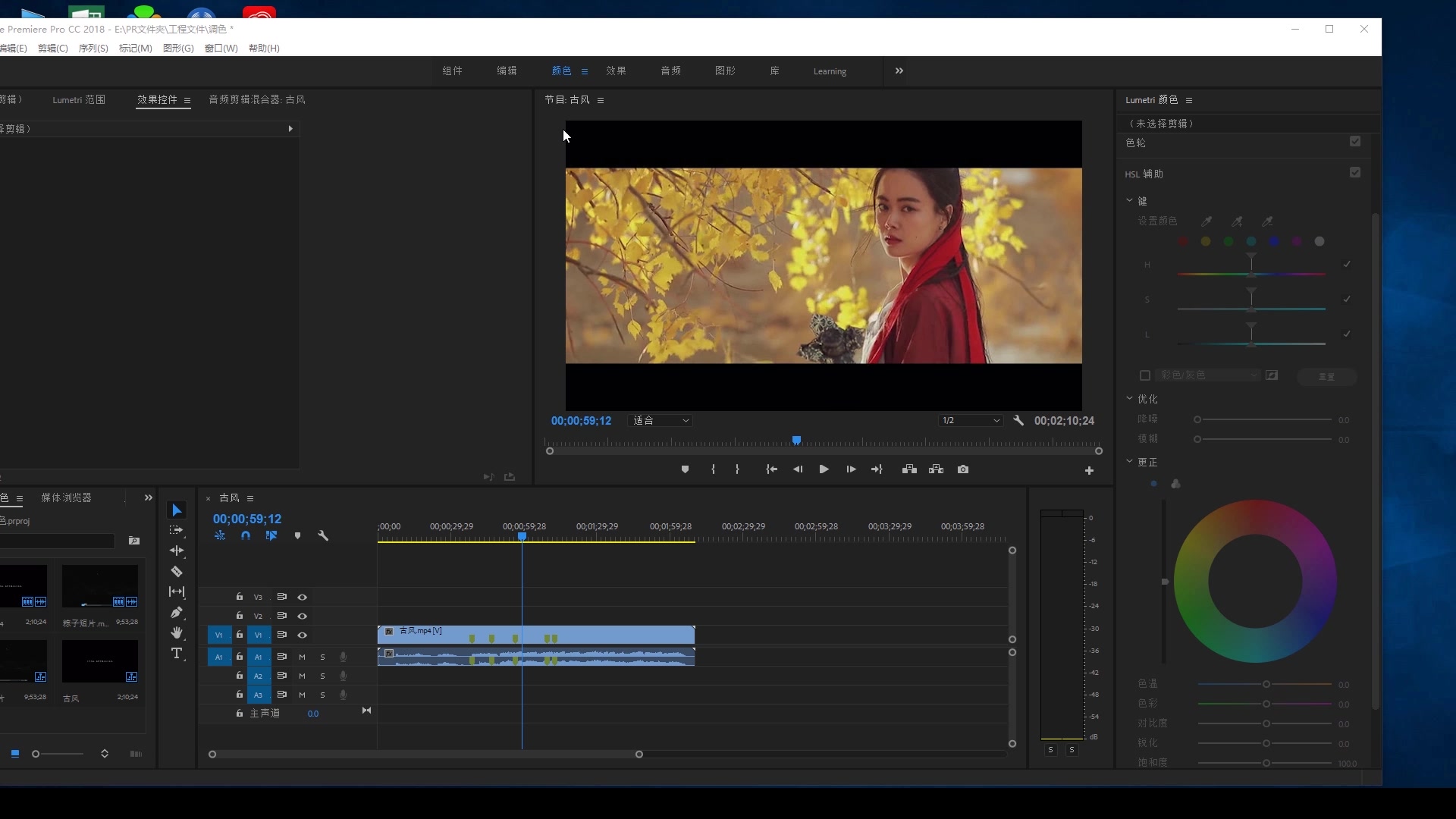
Task: Add a marker in the program monitor
Action: click(685, 469)
